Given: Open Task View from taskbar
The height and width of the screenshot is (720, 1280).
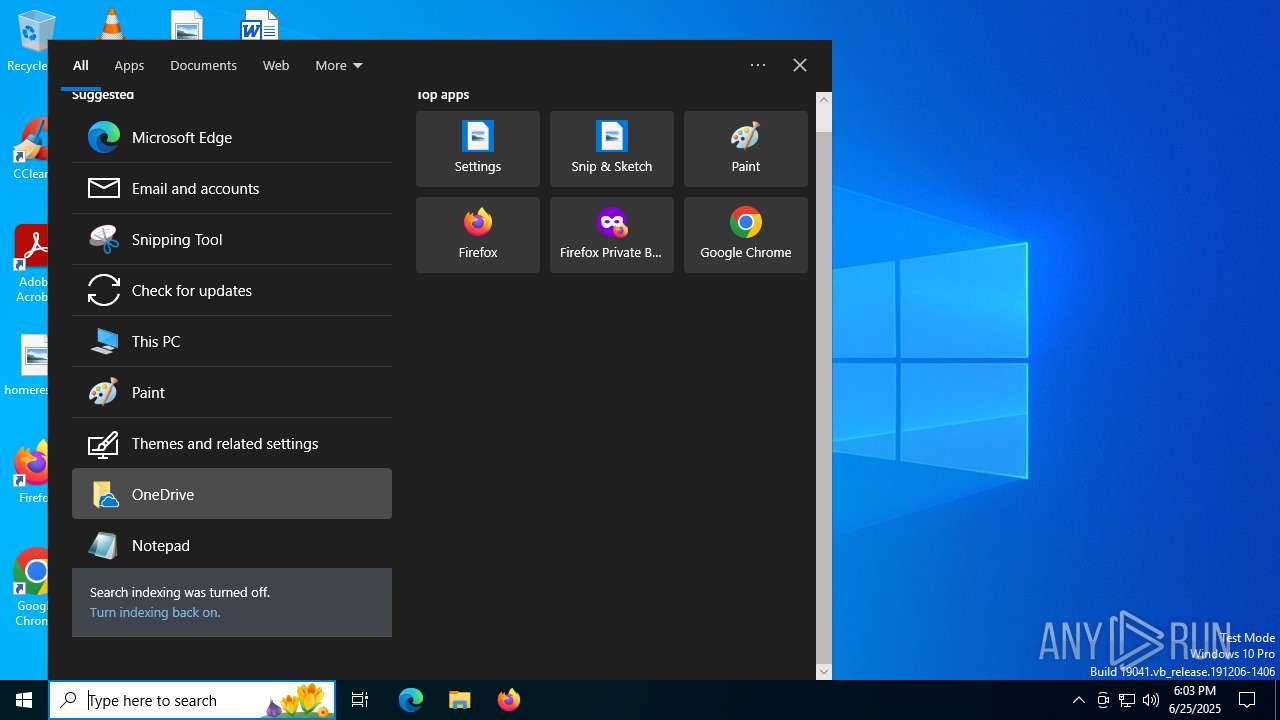Looking at the screenshot, I should point(360,700).
